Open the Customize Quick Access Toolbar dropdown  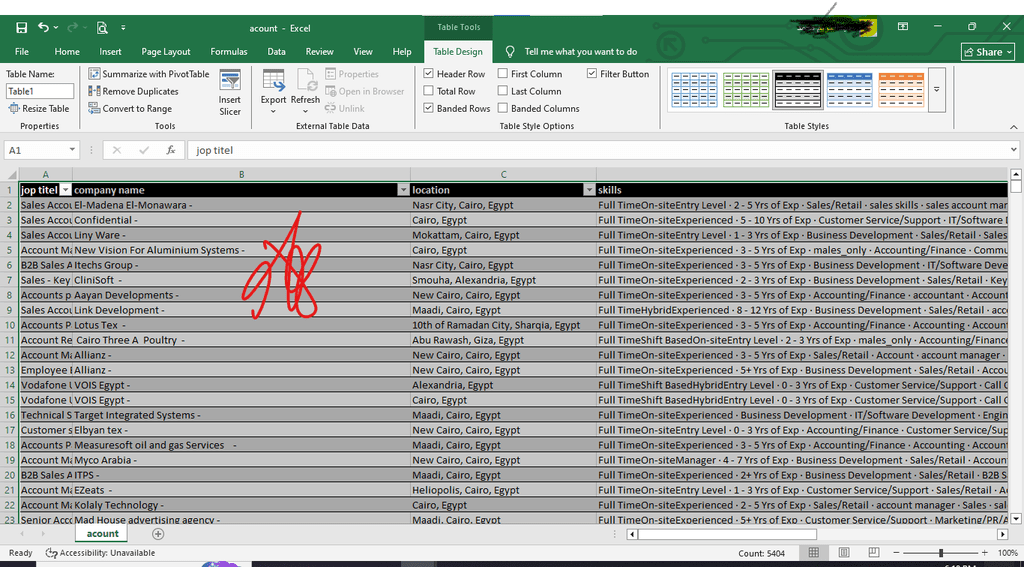(123, 27)
